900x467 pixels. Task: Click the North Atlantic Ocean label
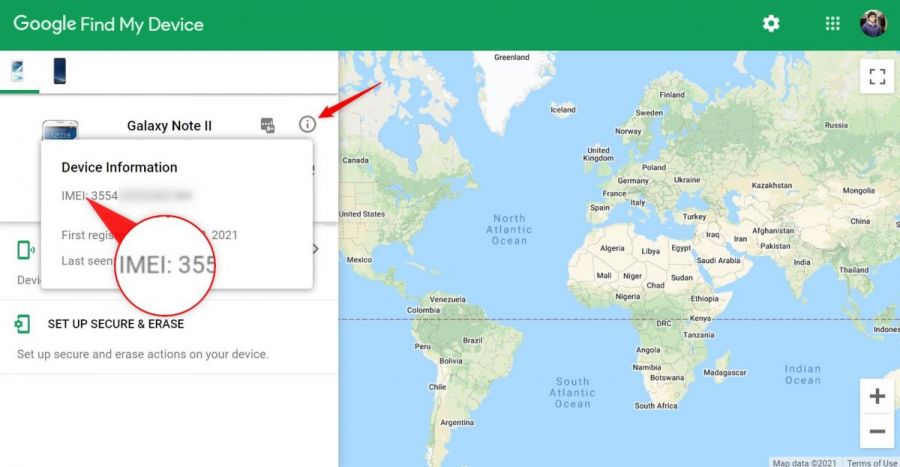pyautogui.click(x=509, y=229)
